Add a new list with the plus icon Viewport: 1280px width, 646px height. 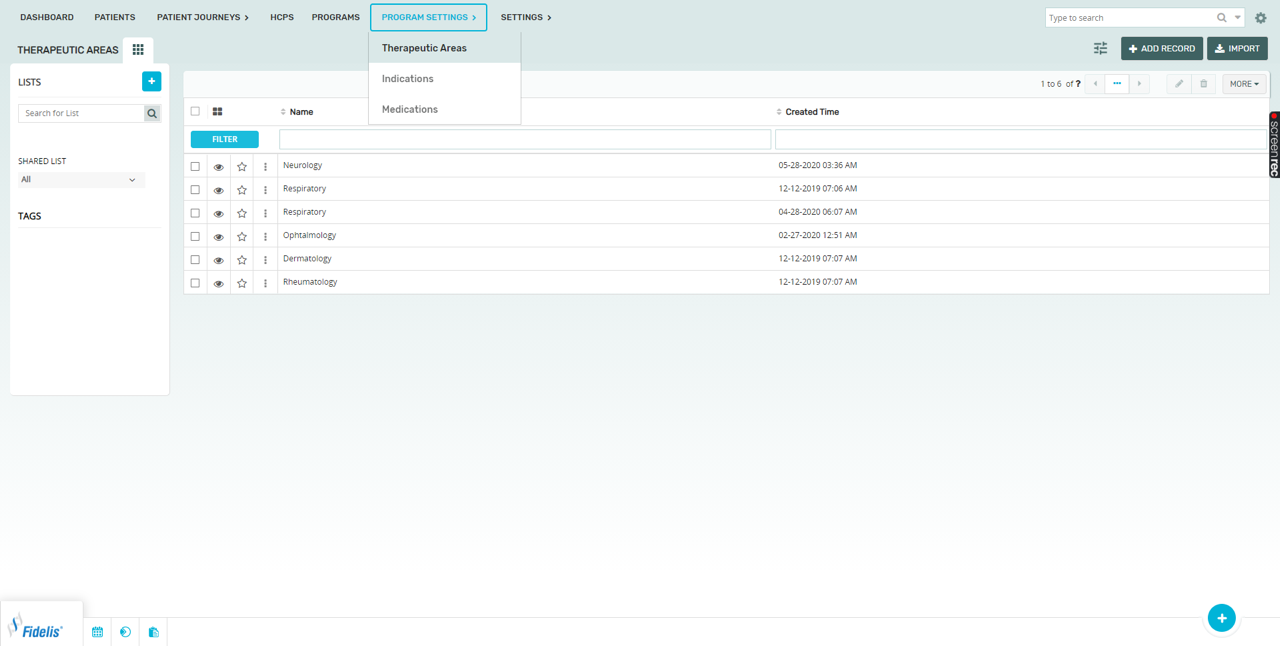point(152,82)
